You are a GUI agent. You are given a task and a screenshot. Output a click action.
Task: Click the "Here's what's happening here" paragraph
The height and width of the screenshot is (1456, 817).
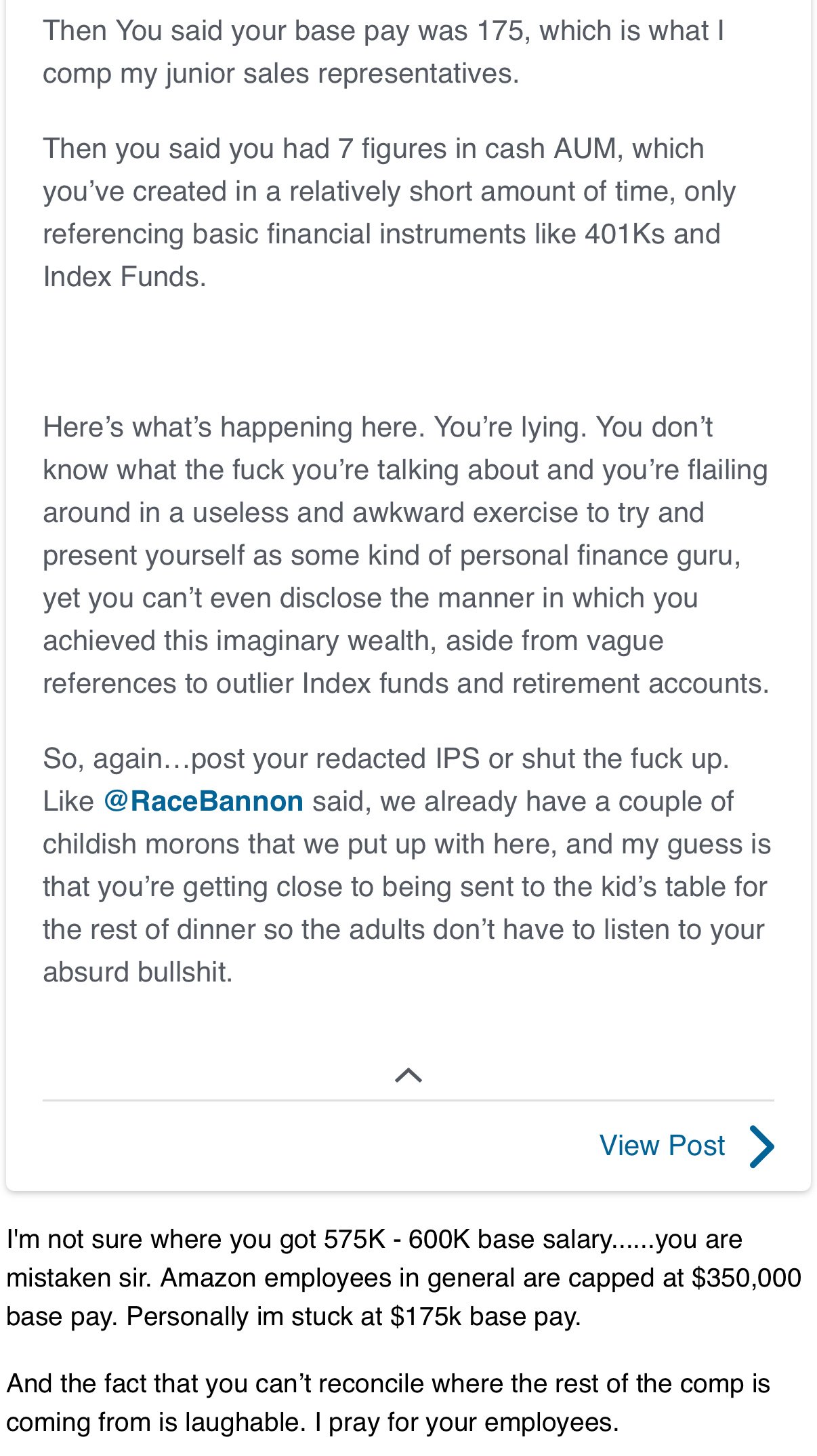[x=405, y=555]
